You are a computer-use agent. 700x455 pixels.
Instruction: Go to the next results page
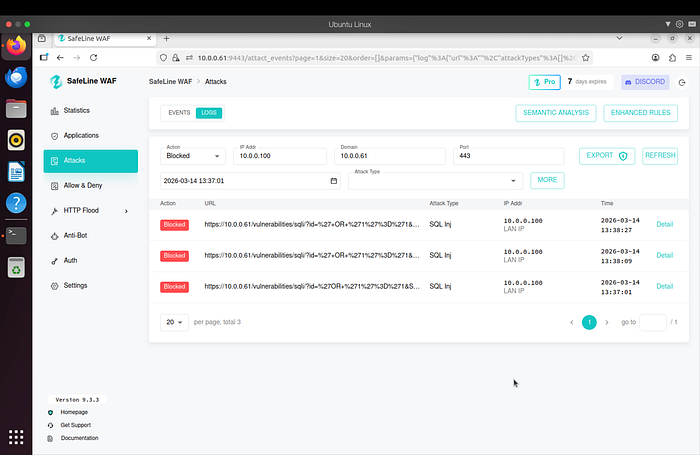coord(607,322)
